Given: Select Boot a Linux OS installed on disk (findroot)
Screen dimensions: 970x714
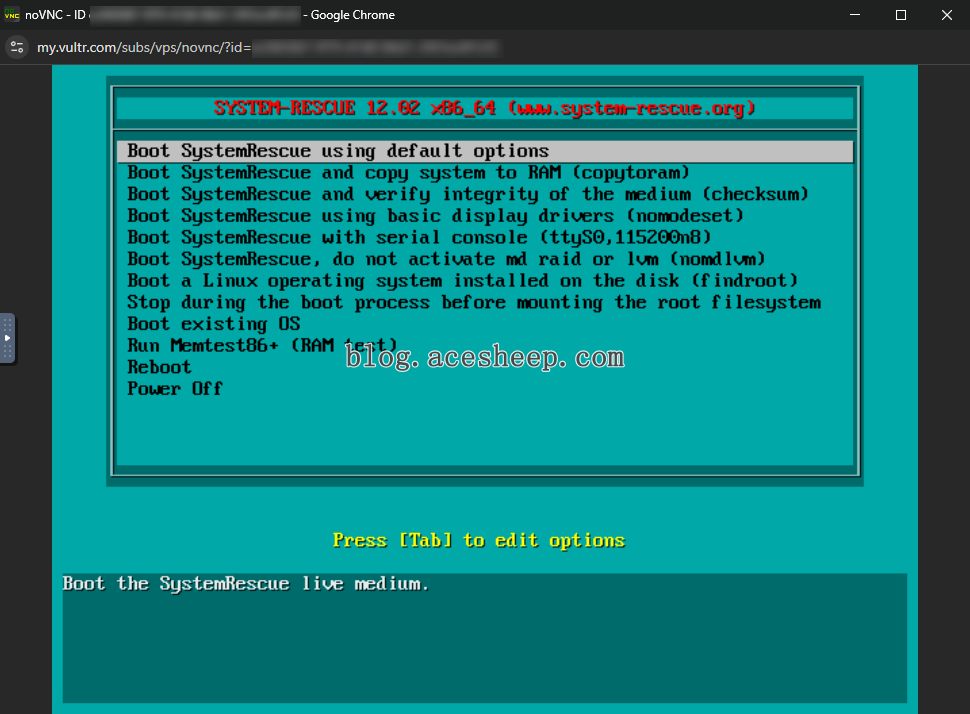Looking at the screenshot, I should point(463,281).
